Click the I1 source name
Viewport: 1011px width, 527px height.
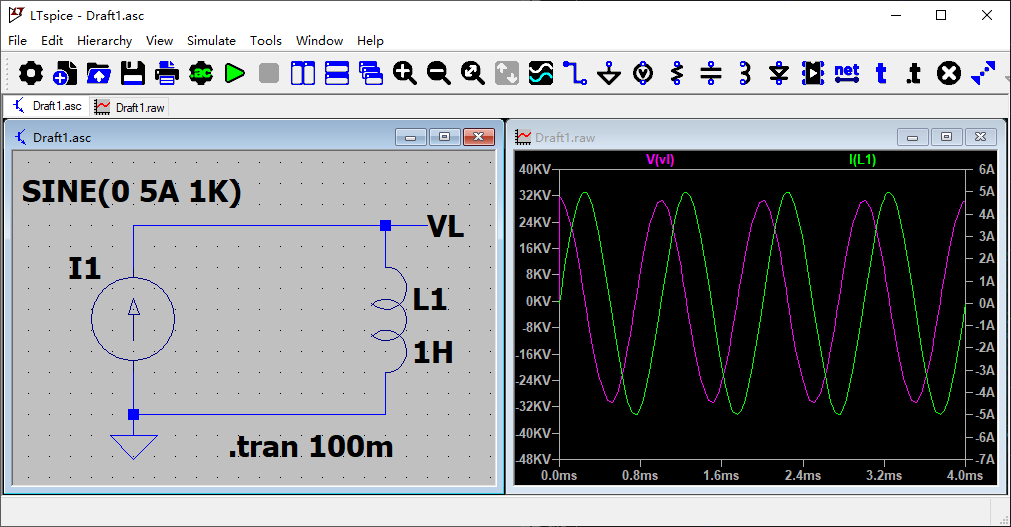pyautogui.click(x=84, y=268)
